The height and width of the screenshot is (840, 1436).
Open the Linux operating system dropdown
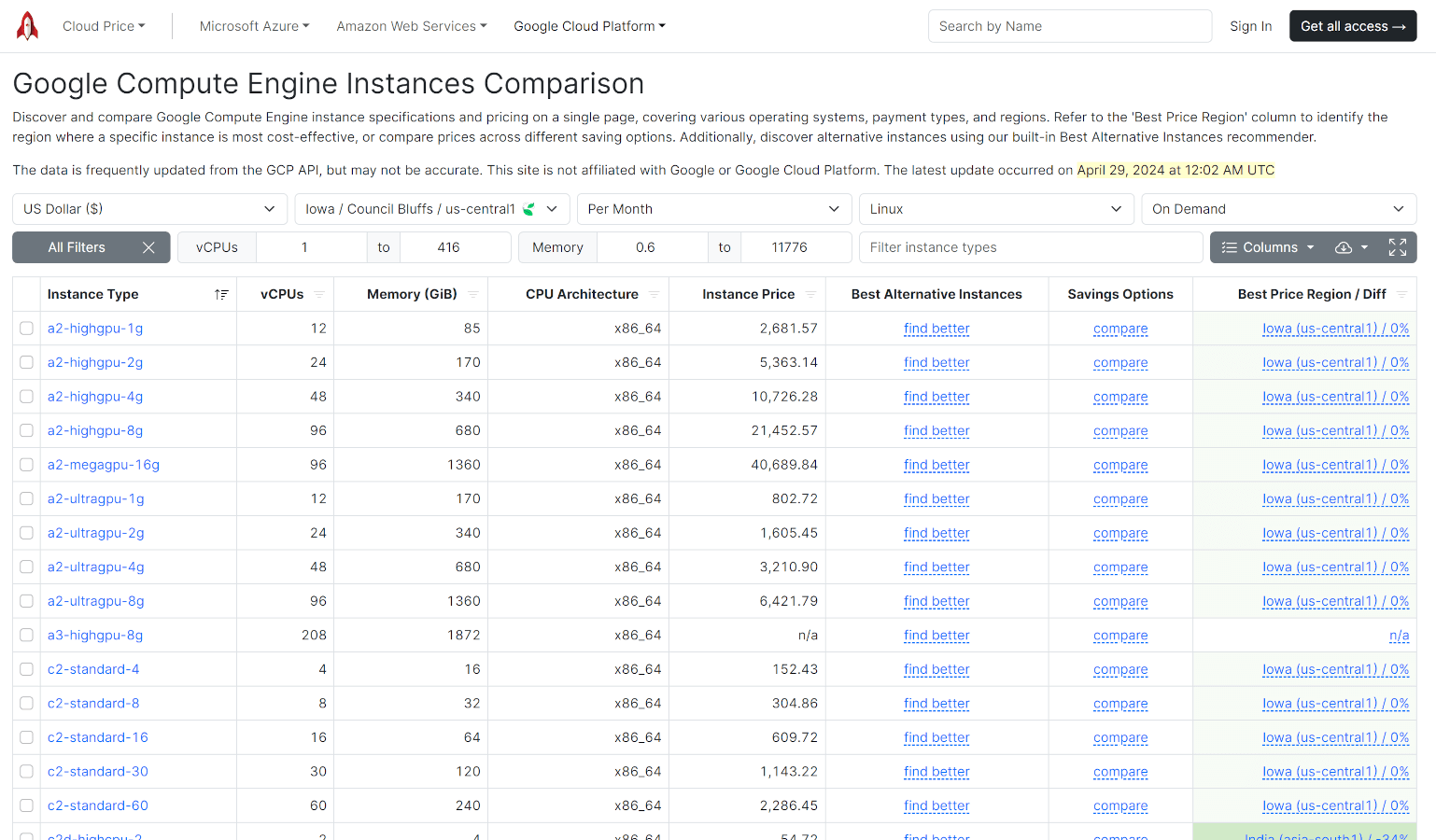pyautogui.click(x=996, y=208)
